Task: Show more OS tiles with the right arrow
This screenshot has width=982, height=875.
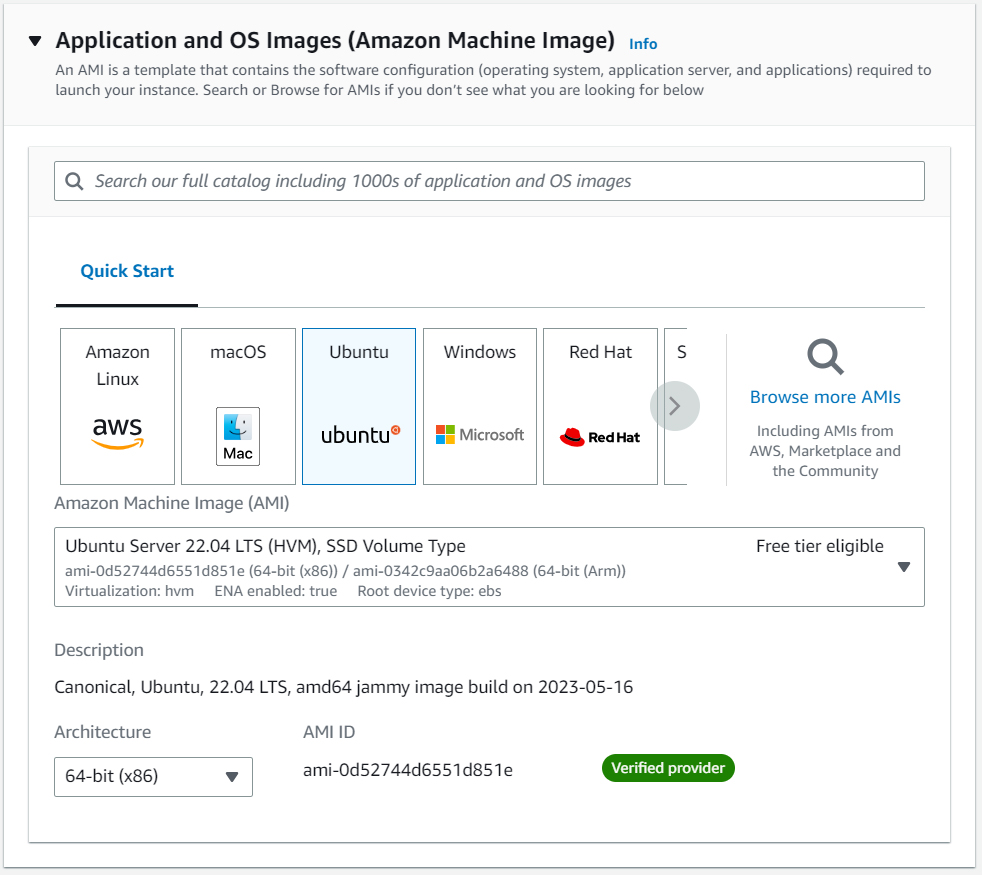Action: (674, 406)
